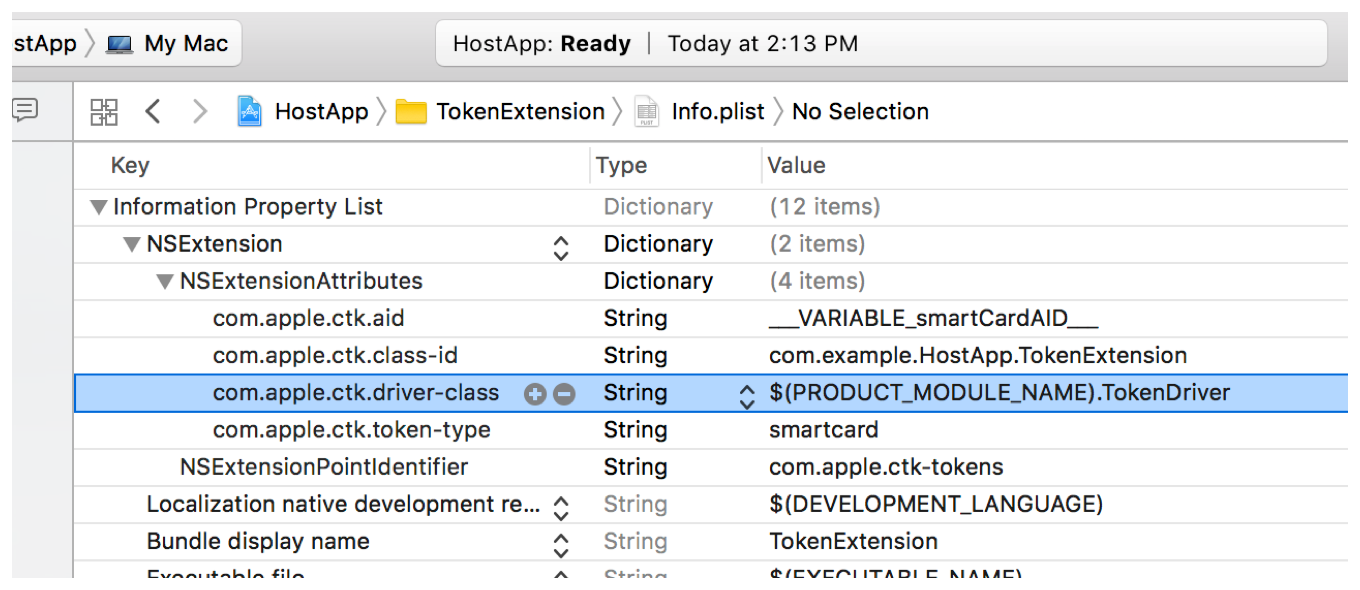Click the Info.plist file icon in breadcrumb
The image size is (1360, 590).
(x=649, y=111)
